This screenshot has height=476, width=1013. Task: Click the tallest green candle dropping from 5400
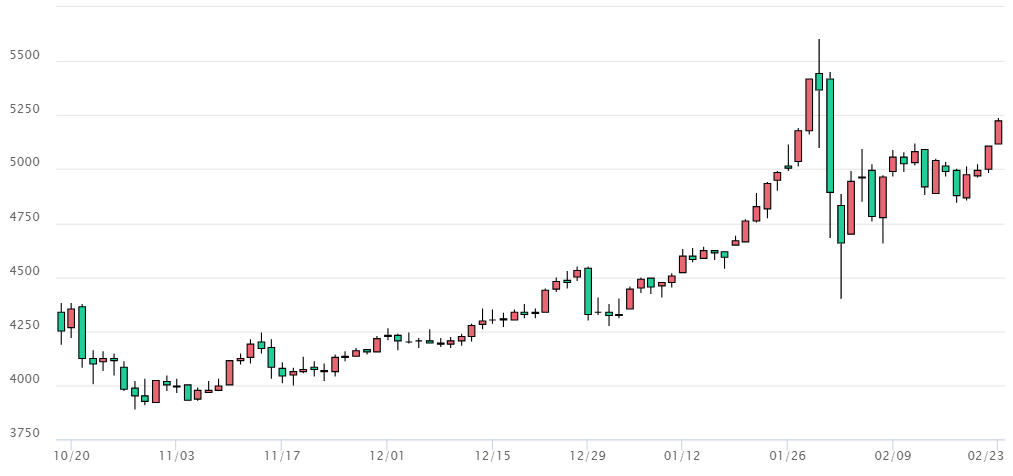click(830, 135)
